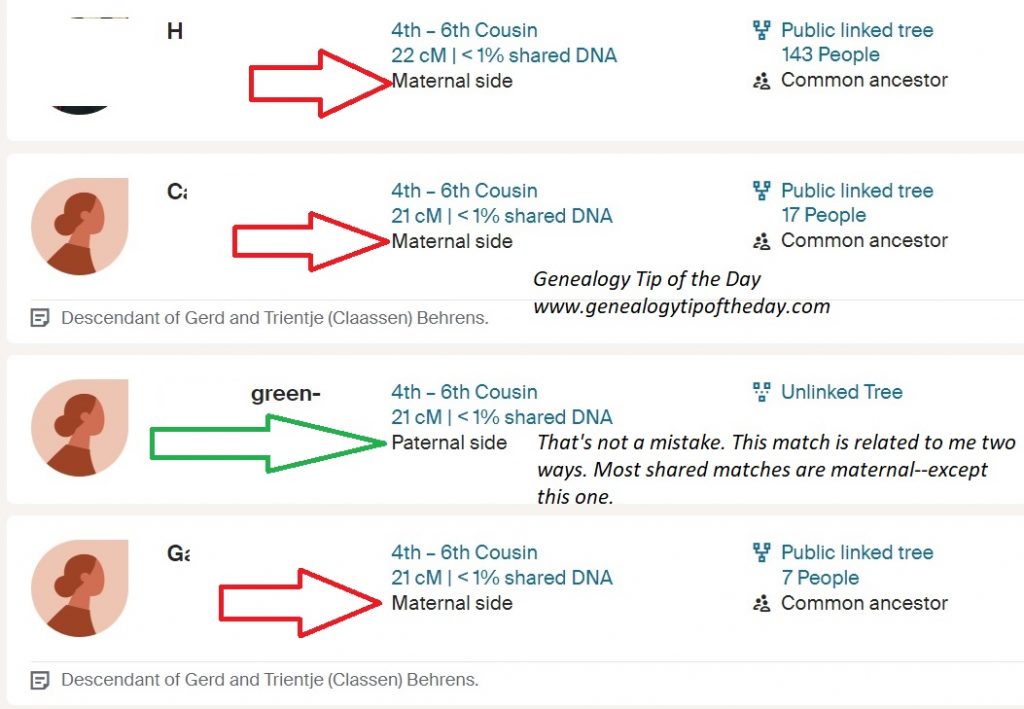Viewport: 1024px width, 709px height.
Task: Open the profile avatar for match "Ca"
Action: (x=80, y=226)
